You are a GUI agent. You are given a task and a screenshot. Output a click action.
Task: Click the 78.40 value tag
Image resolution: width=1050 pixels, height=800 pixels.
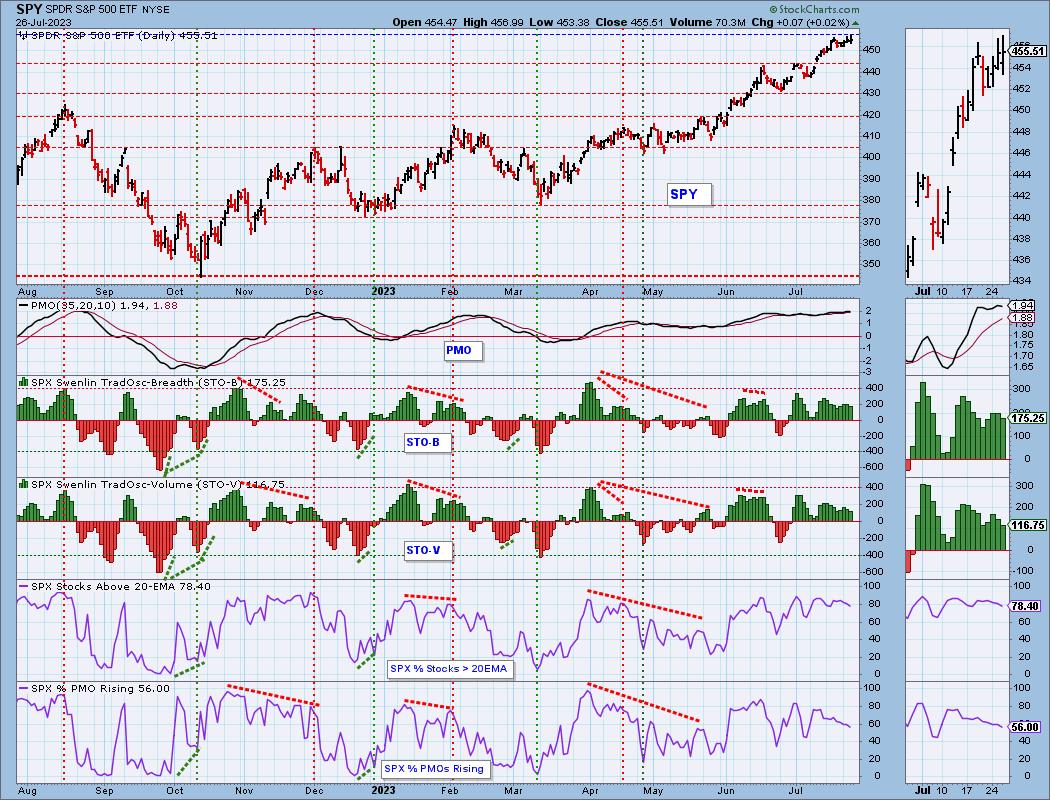(1027, 606)
